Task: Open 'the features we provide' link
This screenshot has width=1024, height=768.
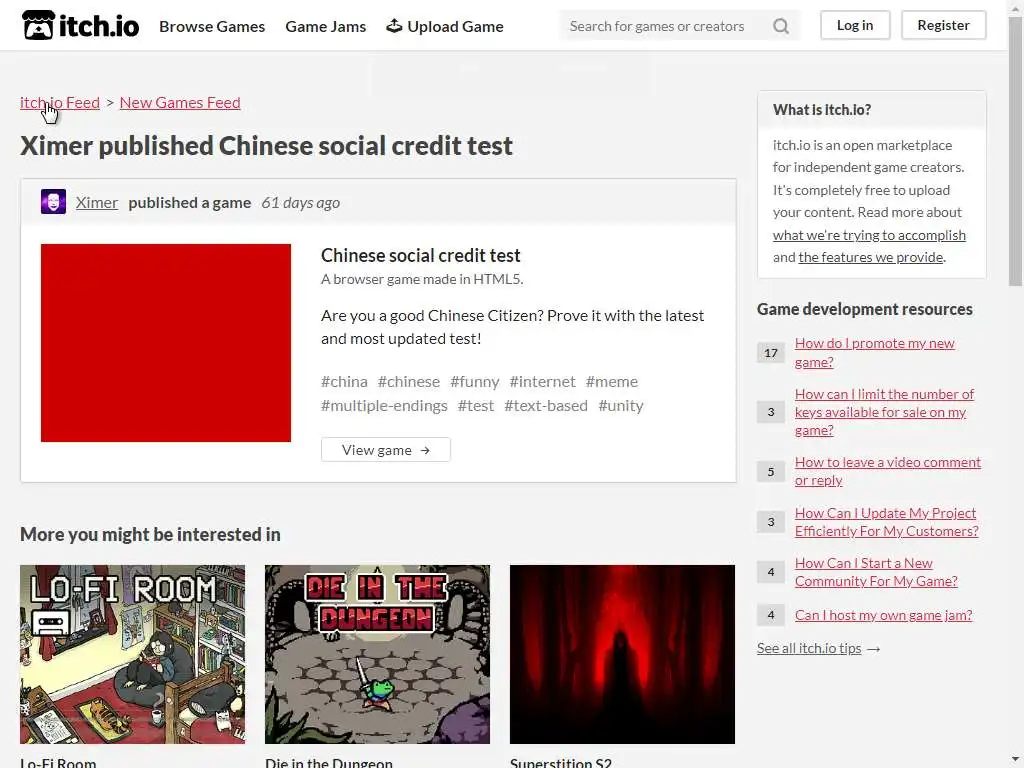Action: pyautogui.click(x=871, y=257)
